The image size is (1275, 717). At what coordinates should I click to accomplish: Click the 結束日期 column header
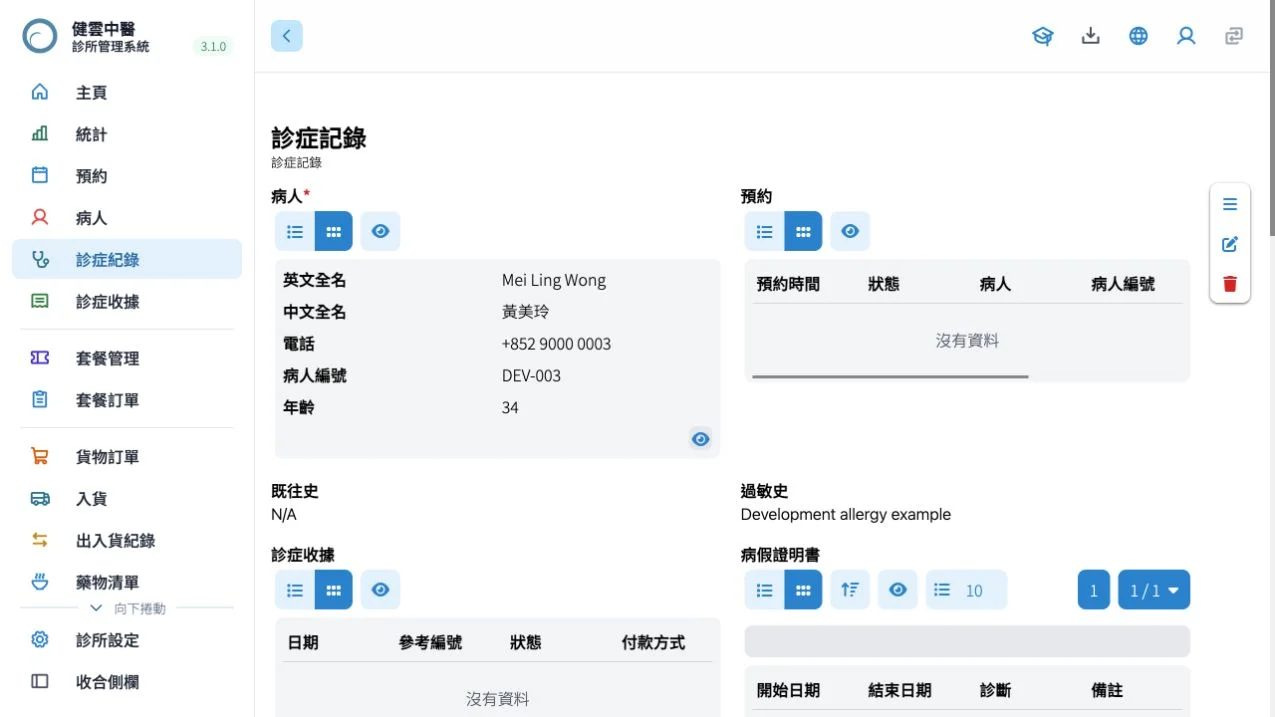[x=900, y=691]
